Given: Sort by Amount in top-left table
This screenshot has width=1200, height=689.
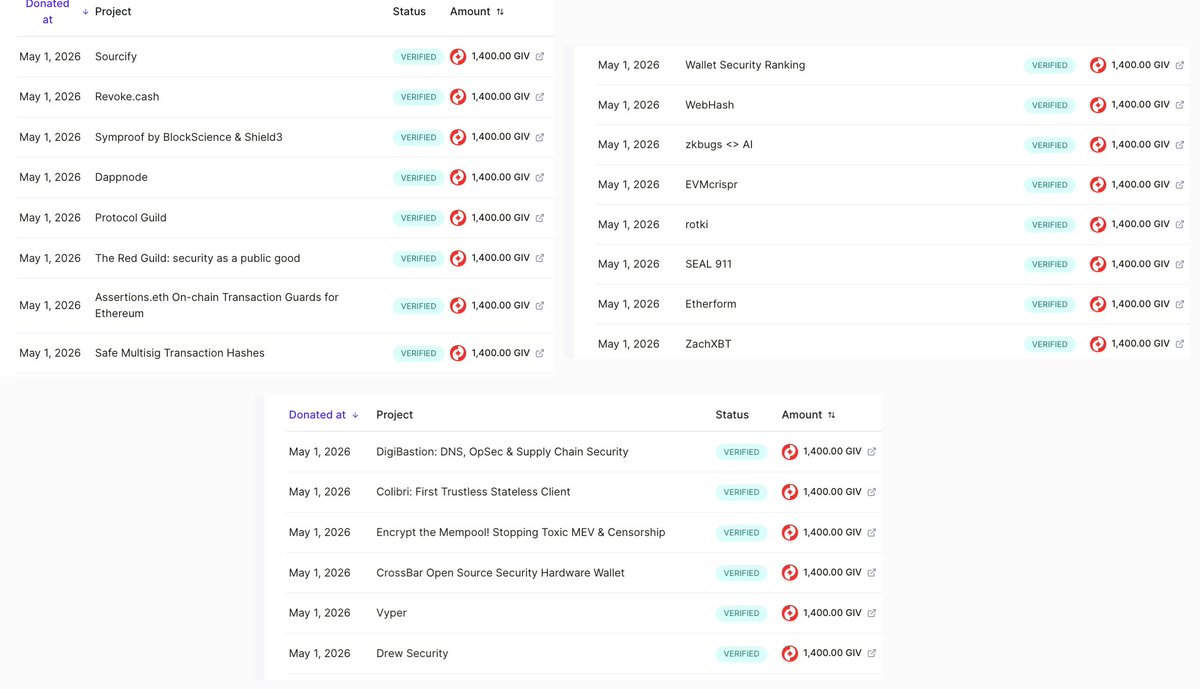Looking at the screenshot, I should (x=477, y=12).
